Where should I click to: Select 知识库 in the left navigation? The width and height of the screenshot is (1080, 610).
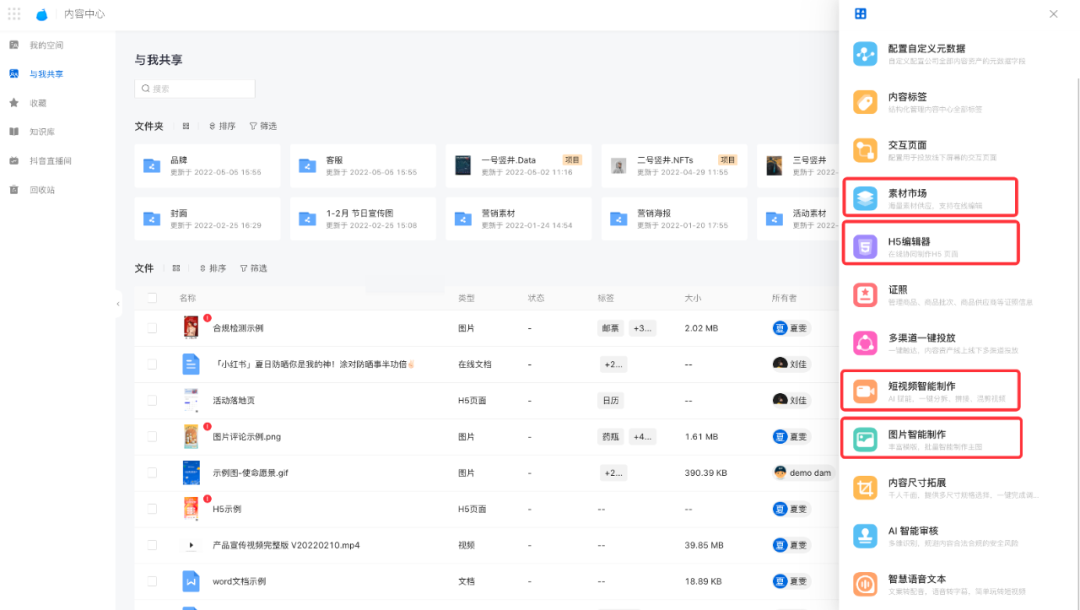tap(42, 131)
